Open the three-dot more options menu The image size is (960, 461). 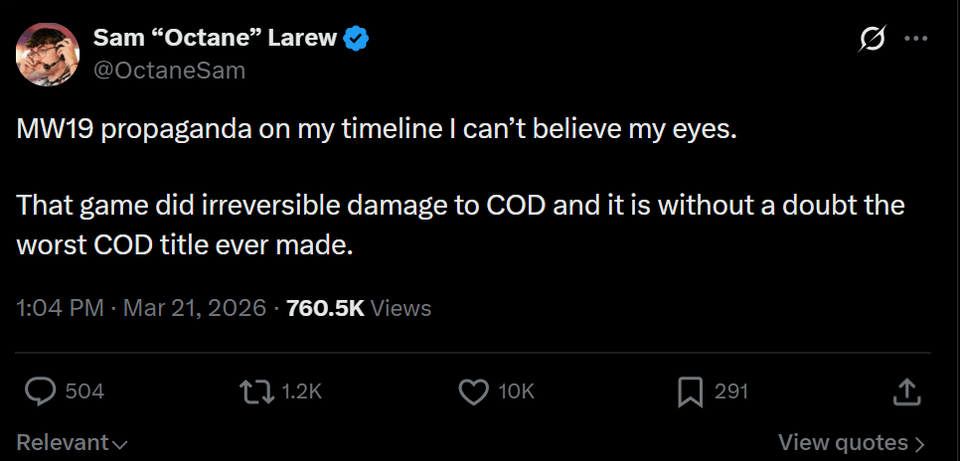pyautogui.click(x=916, y=39)
